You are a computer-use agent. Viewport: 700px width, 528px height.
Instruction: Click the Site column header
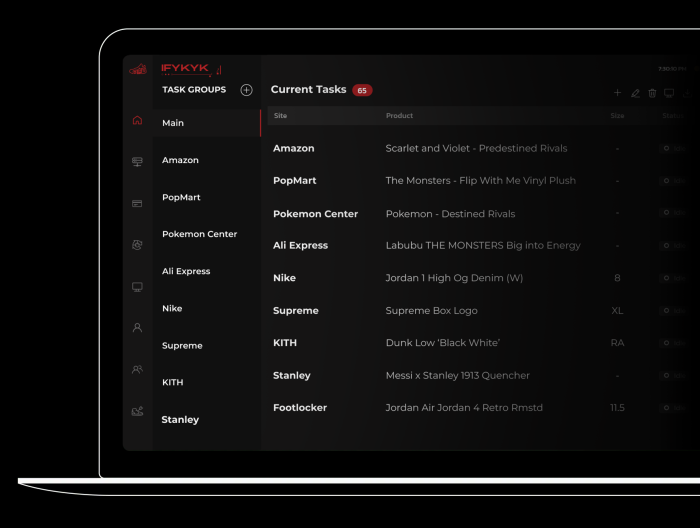280,116
